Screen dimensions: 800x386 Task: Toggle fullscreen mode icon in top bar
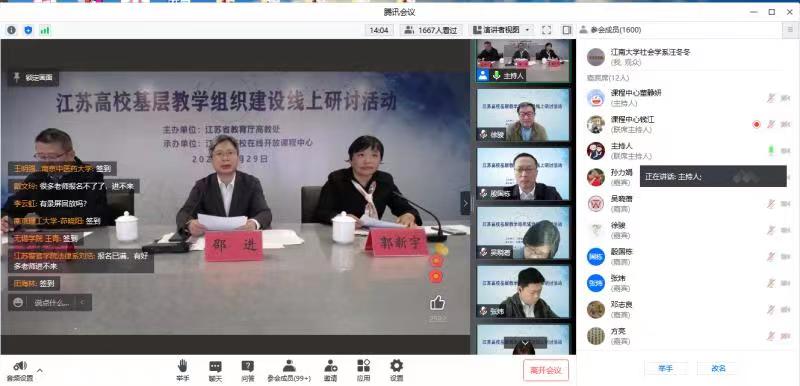tap(546, 30)
